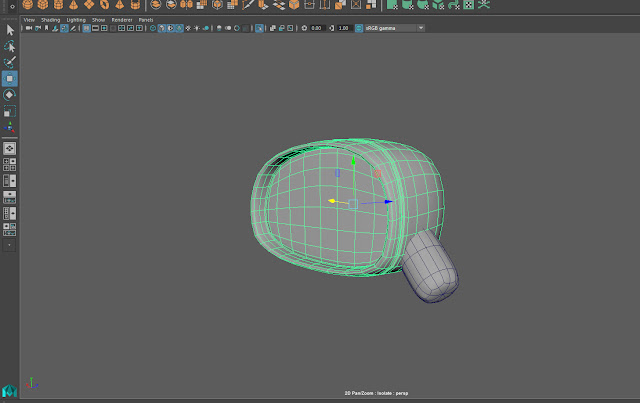The width and height of the screenshot is (640, 403).
Task: Open the shelf options gear icon
Action: pos(12,6)
